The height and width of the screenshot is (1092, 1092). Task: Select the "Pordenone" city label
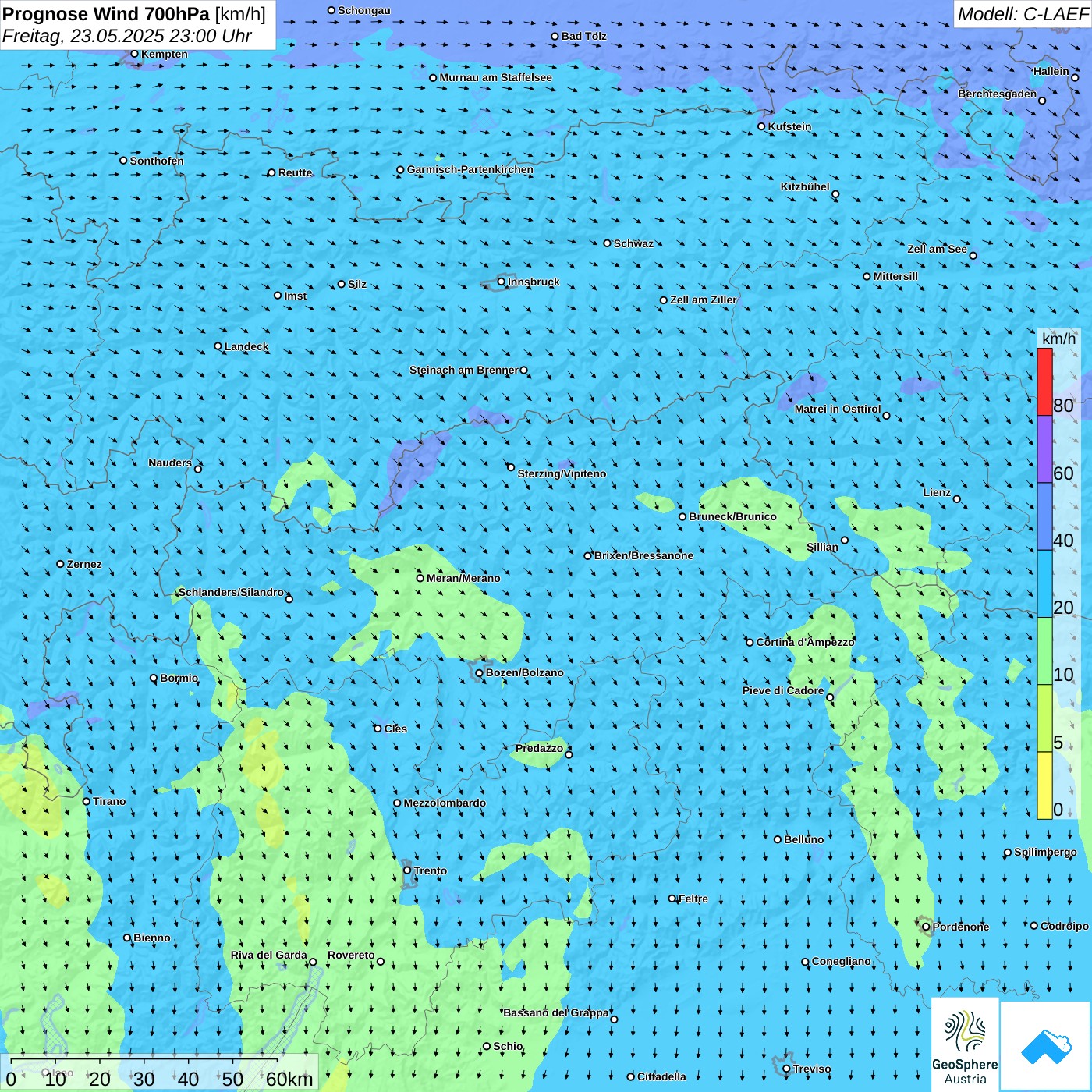click(x=961, y=927)
